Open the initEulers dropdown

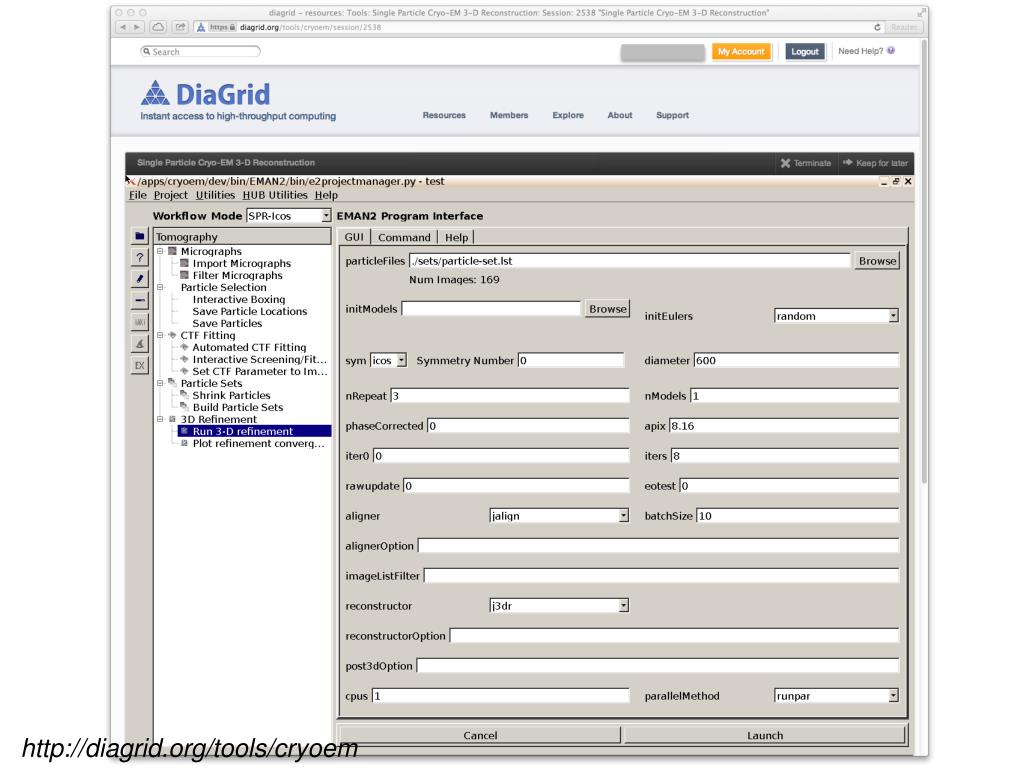click(836, 316)
